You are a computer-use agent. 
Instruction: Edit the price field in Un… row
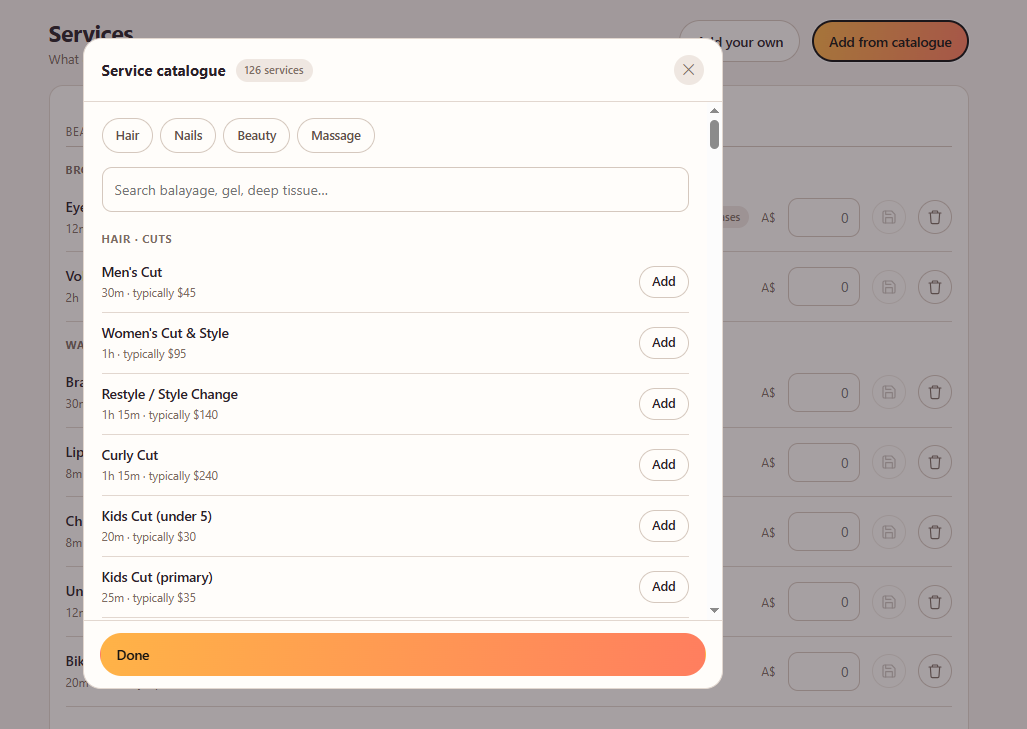tap(823, 602)
